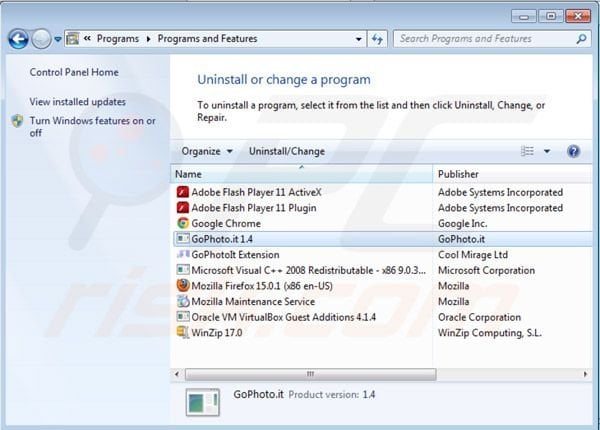Open the address bar history dropdown
This screenshot has height=430, width=600.
[359, 39]
